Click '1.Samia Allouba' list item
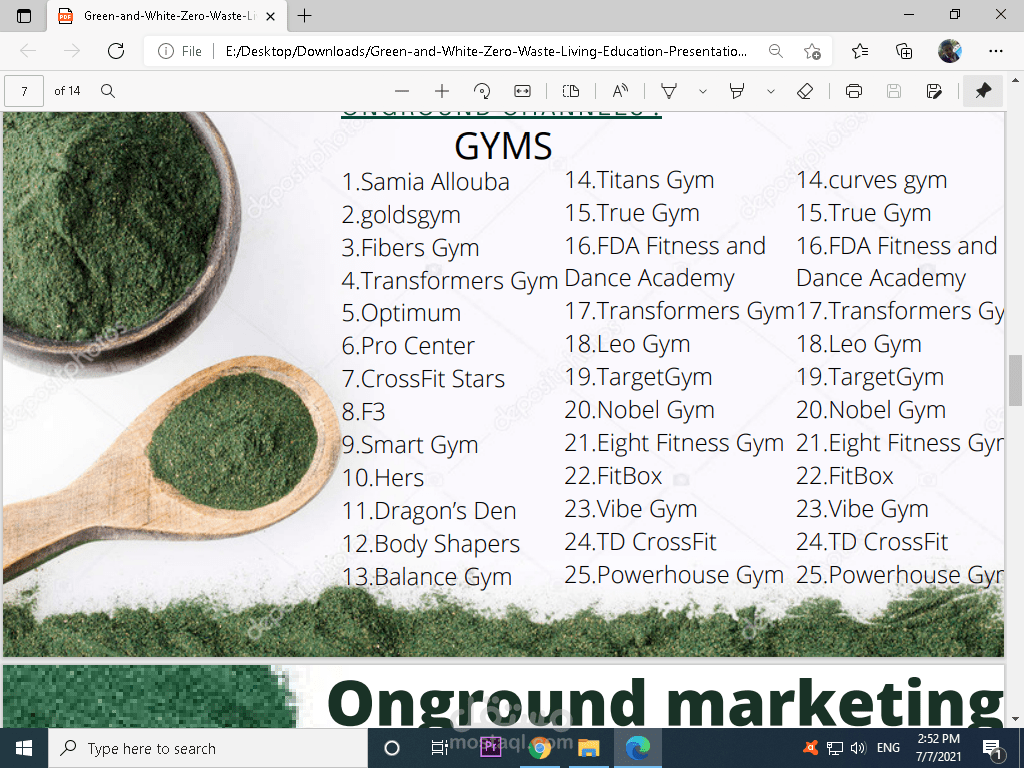The height and width of the screenshot is (768, 1024). 425,182
